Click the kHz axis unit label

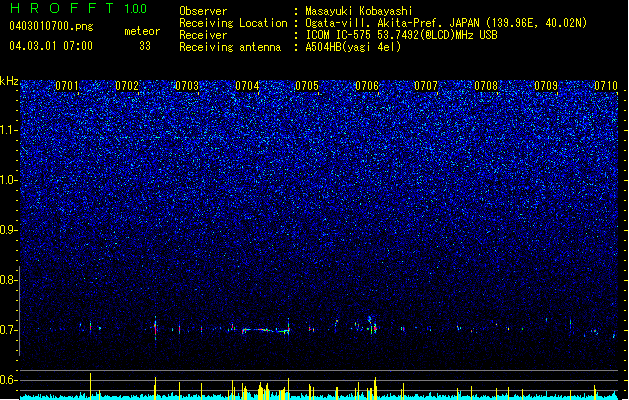(9, 81)
